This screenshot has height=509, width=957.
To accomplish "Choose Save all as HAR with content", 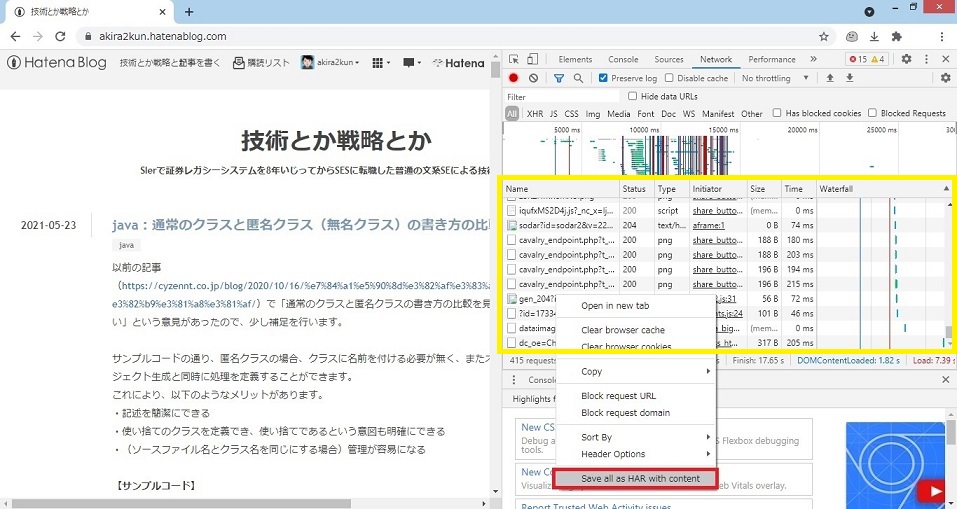I will tap(636, 478).
